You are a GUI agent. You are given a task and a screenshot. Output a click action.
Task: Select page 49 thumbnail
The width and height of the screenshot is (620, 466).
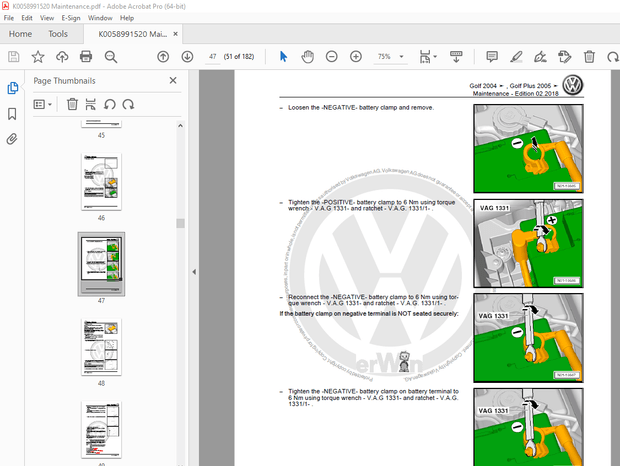pos(101,430)
